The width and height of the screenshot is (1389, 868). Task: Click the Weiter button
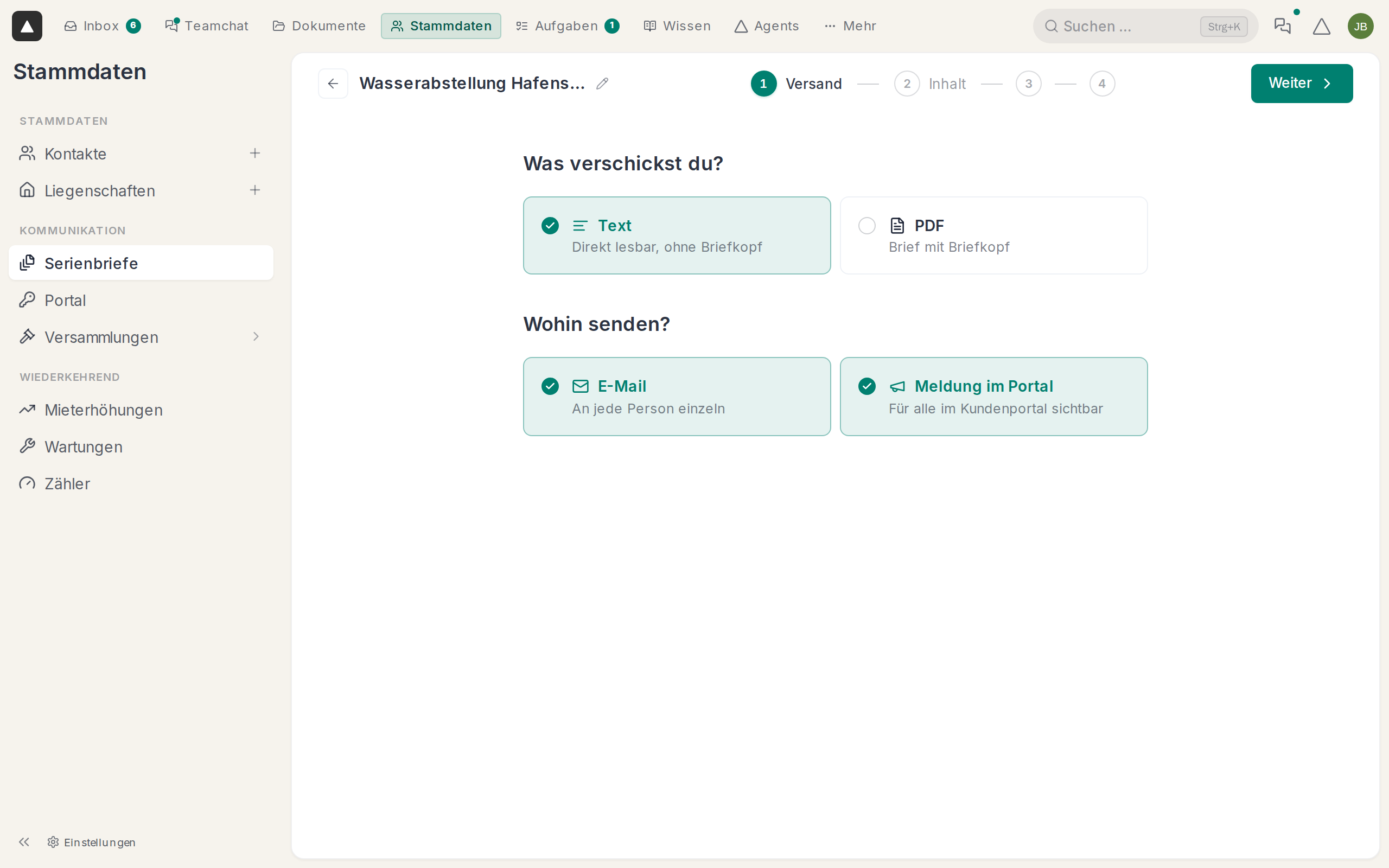[x=1302, y=83]
